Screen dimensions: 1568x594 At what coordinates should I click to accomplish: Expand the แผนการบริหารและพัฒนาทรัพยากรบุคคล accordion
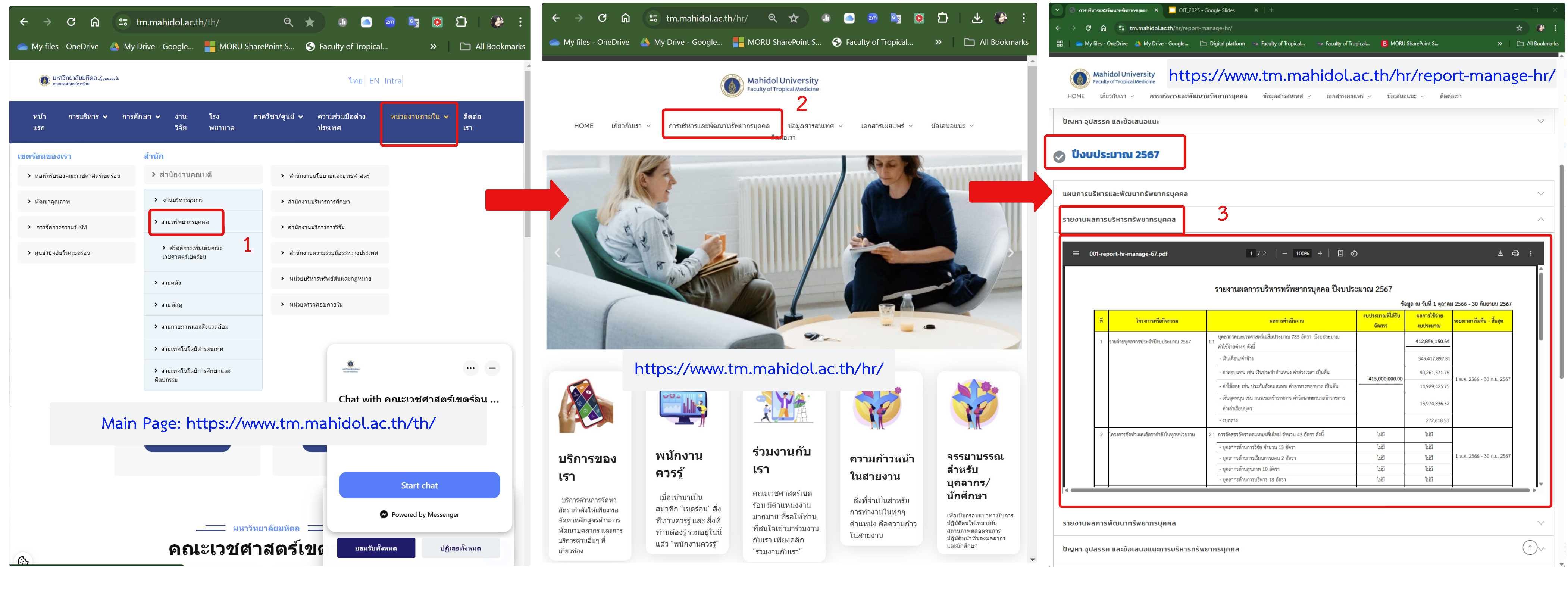1303,194
